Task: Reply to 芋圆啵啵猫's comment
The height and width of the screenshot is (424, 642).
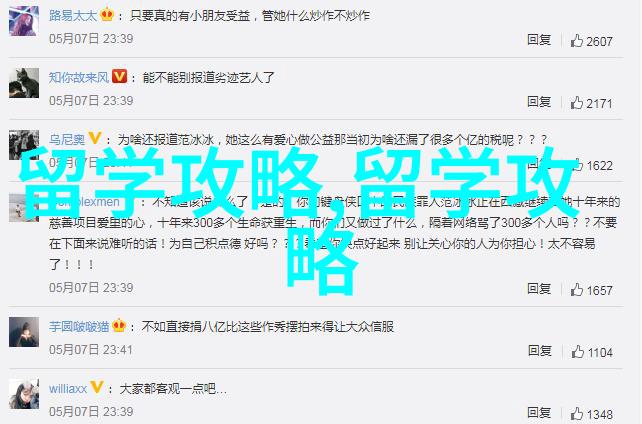Action: (x=539, y=351)
